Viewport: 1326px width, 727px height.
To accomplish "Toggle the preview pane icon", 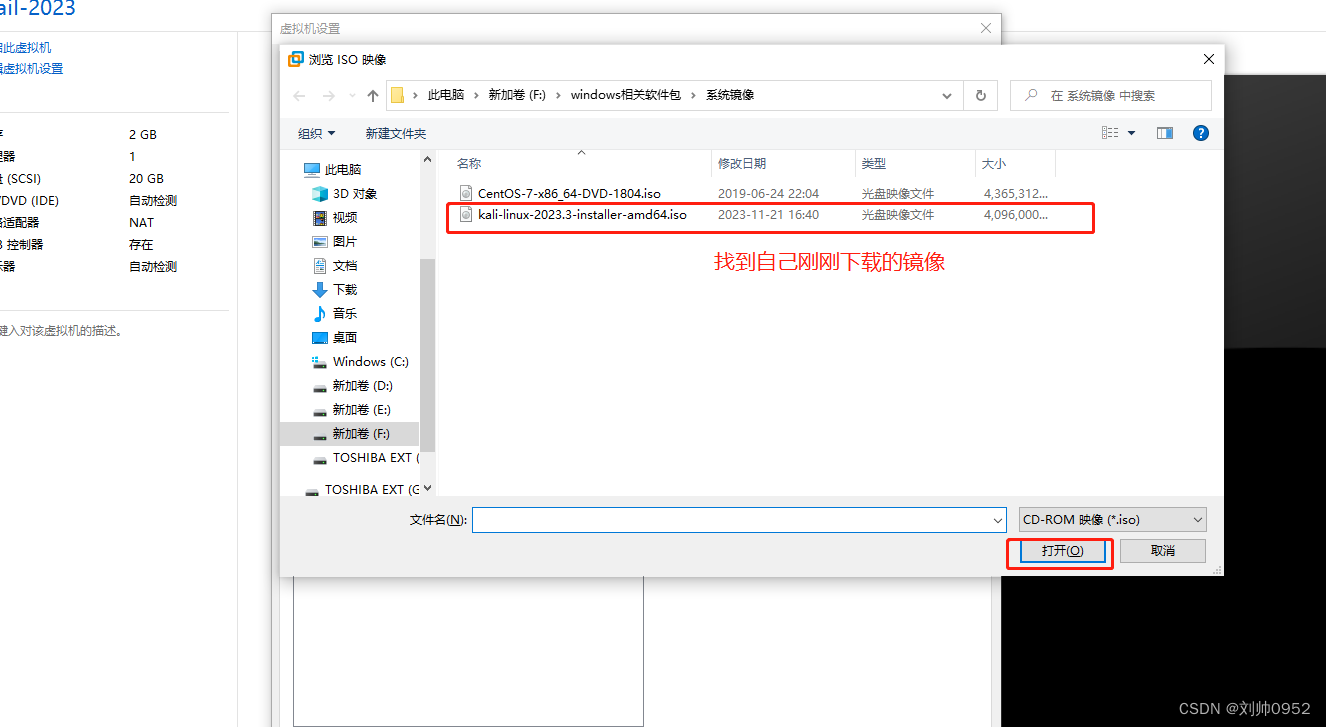I will click(x=1164, y=133).
